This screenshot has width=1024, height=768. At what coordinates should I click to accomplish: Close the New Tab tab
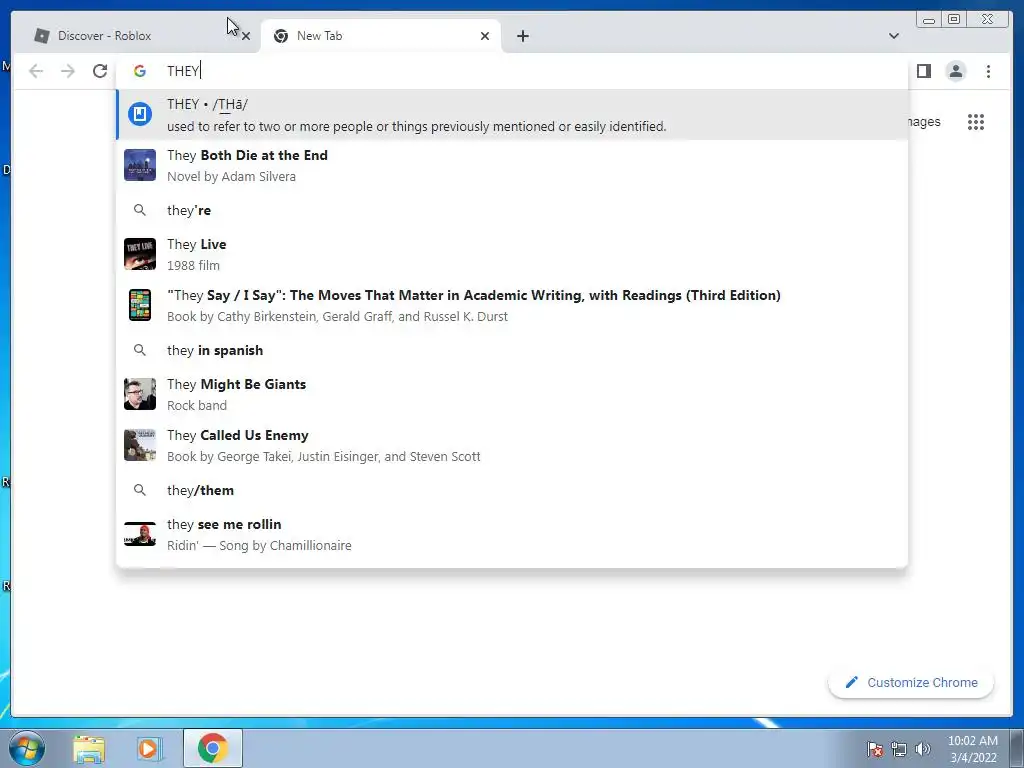(x=485, y=36)
